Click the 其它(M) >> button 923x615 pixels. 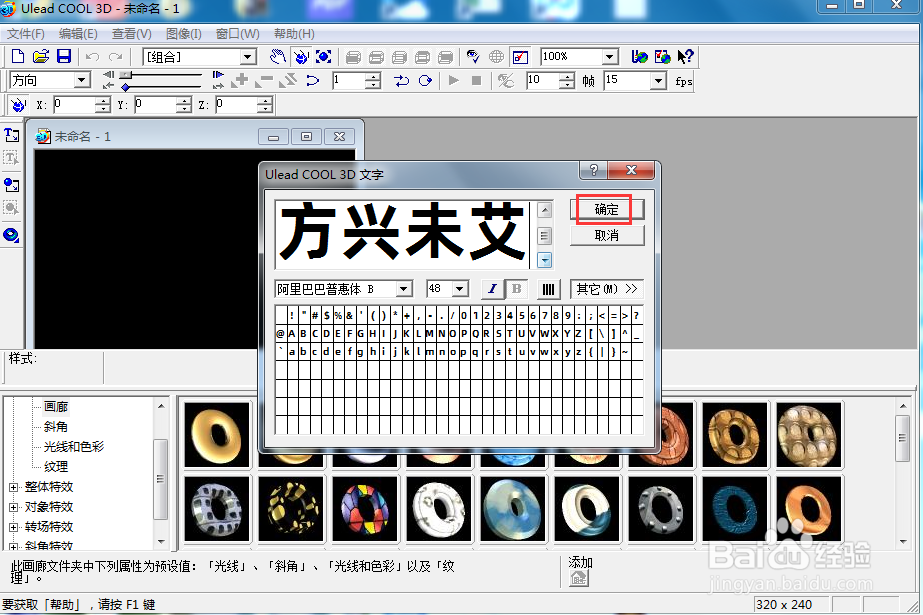coord(607,289)
